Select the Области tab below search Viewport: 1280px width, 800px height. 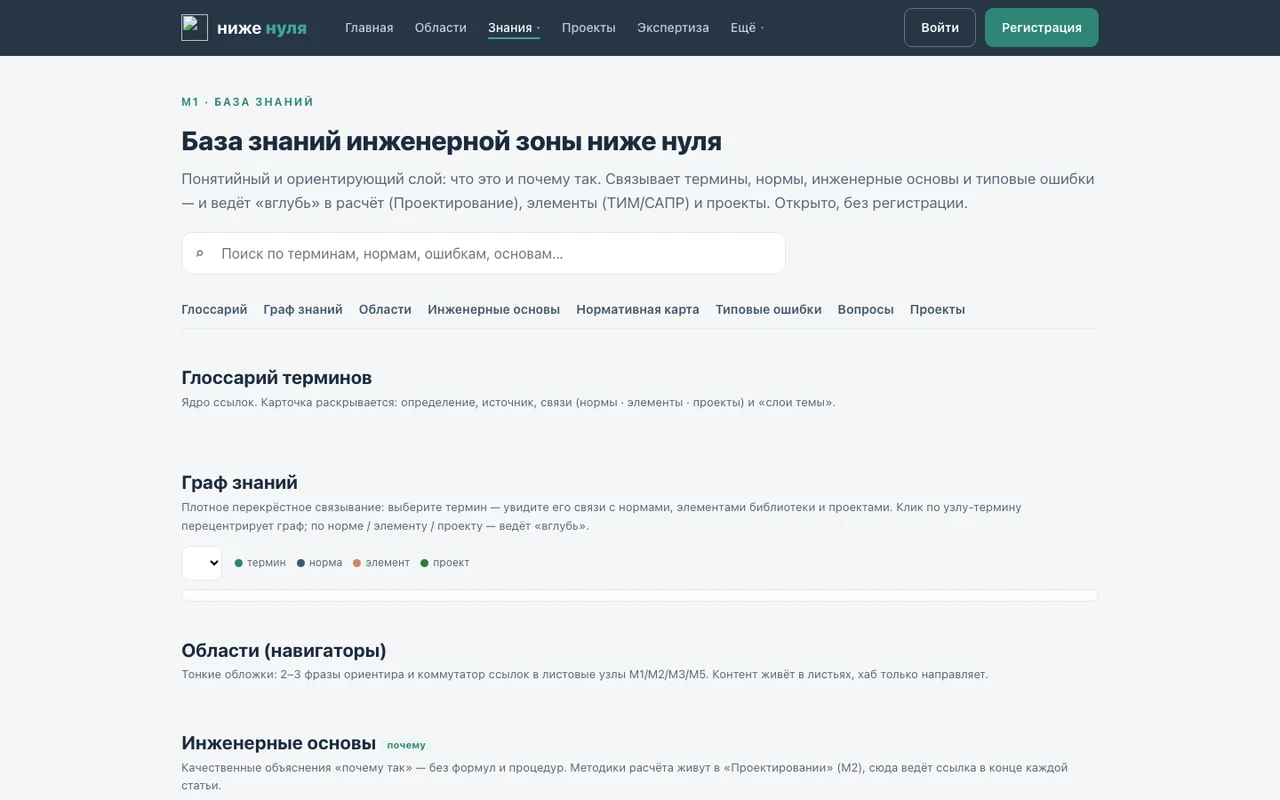click(x=385, y=310)
